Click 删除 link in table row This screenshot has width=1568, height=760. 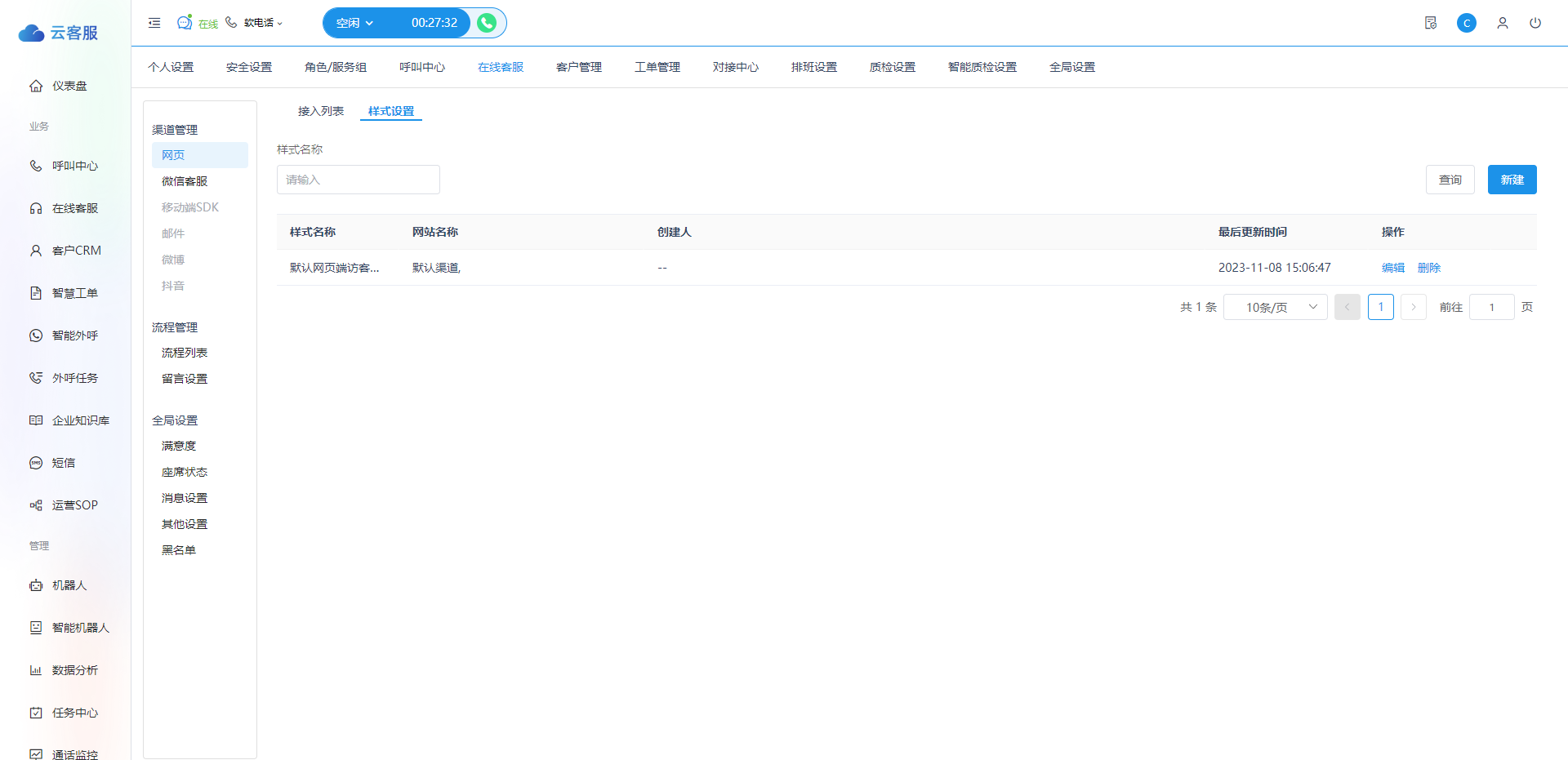click(x=1429, y=268)
